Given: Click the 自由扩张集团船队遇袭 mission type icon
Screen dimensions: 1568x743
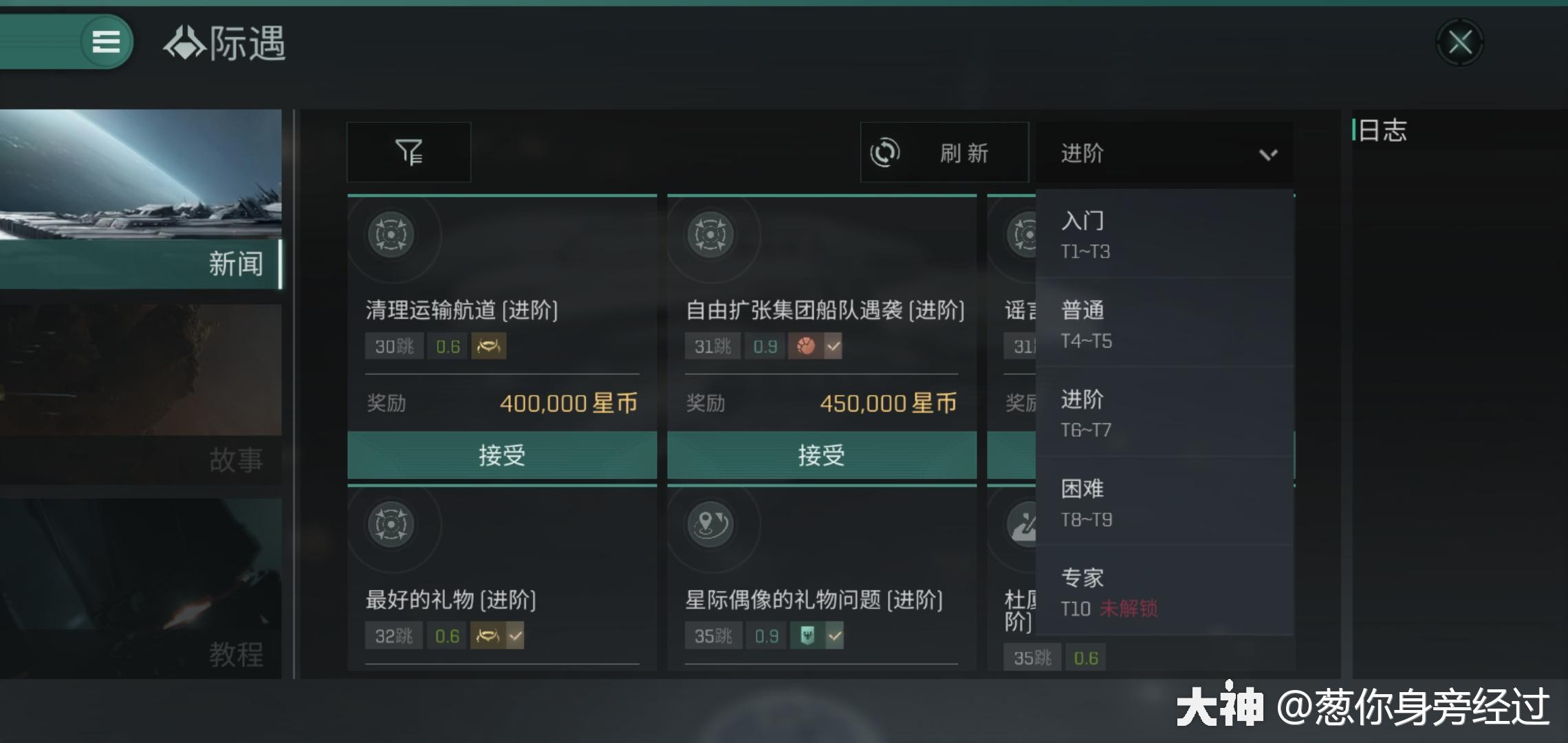Looking at the screenshot, I should 710,235.
